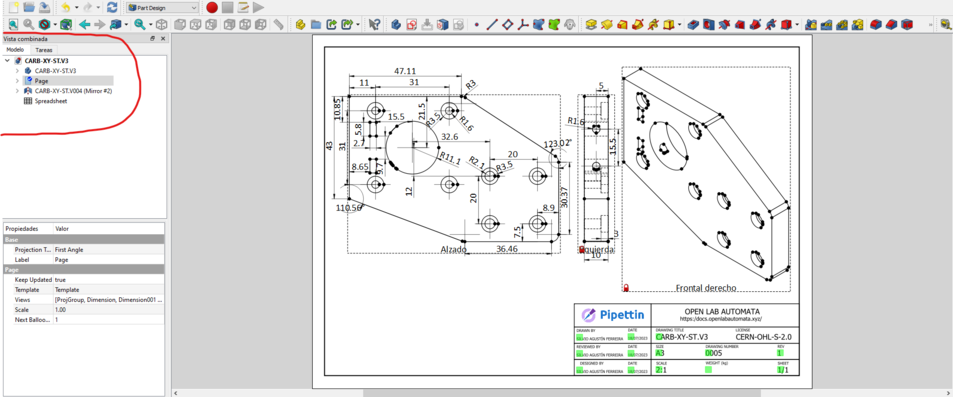This screenshot has width=953, height=397.
Task: Expand CARB-XY-ST.V004 (Mirror #2) item
Action: (17, 91)
